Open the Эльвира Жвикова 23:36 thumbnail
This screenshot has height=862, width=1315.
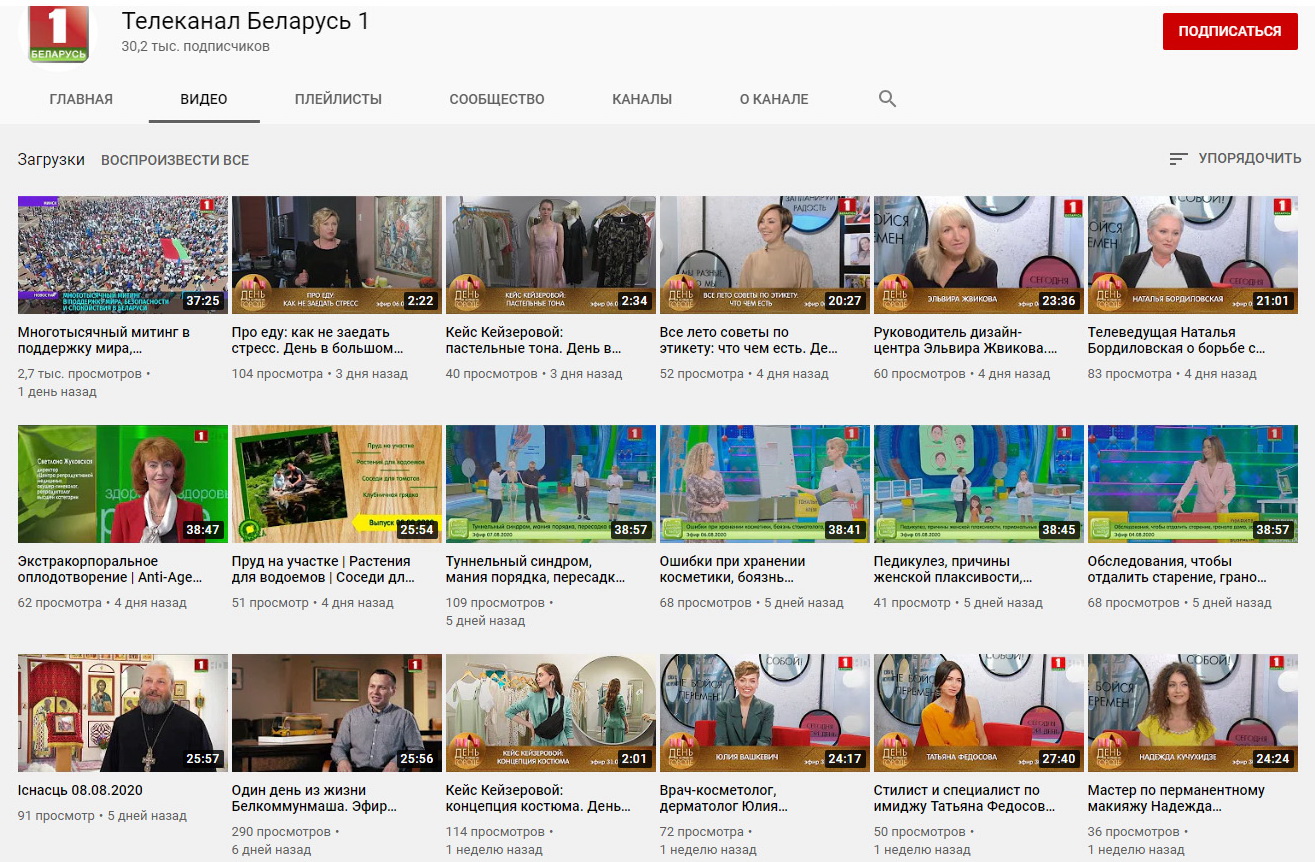pos(979,255)
